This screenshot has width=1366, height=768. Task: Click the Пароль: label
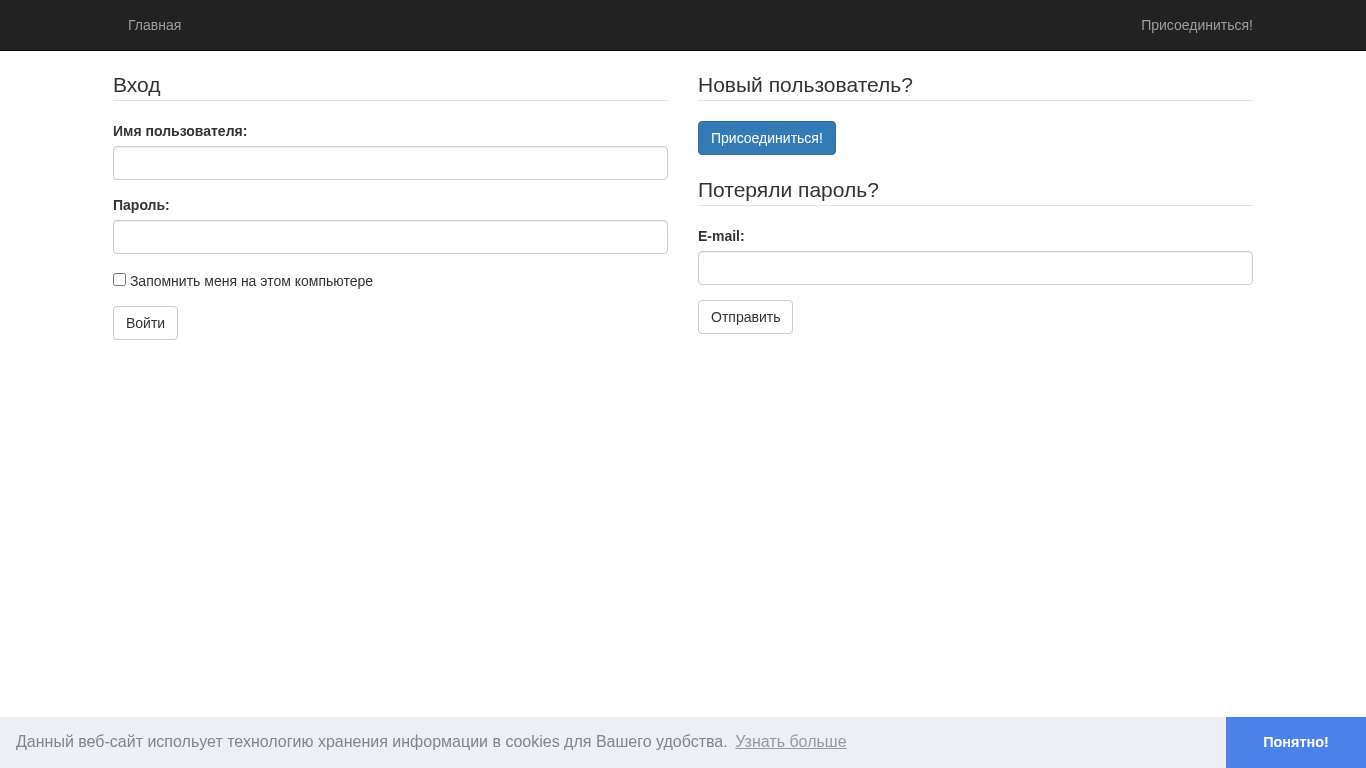(x=141, y=205)
